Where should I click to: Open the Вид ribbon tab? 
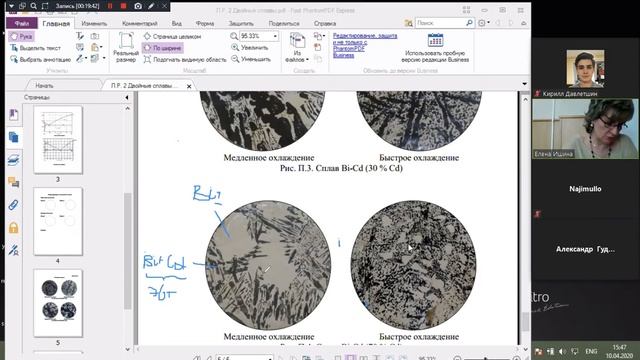pyautogui.click(x=177, y=24)
